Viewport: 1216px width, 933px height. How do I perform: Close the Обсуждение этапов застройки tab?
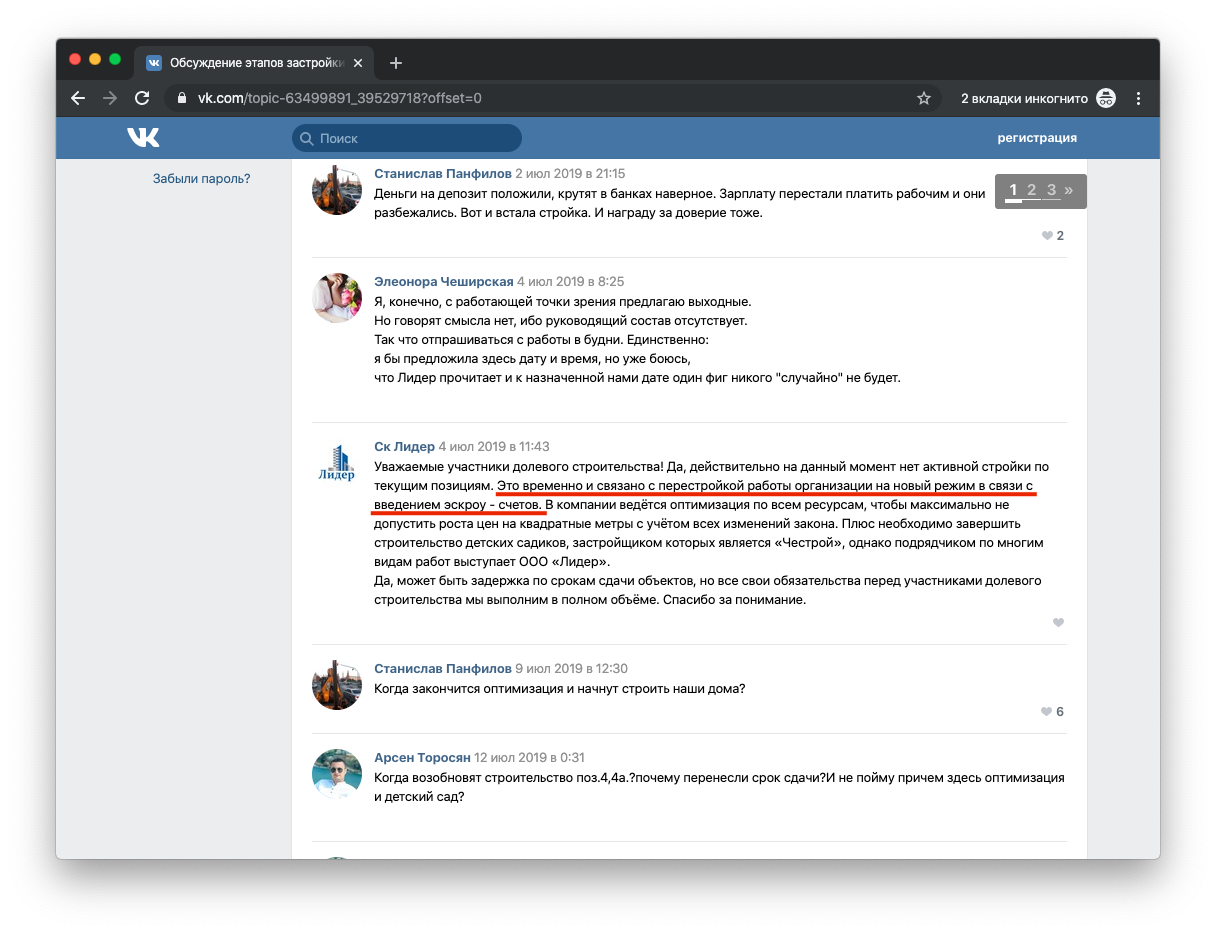point(358,63)
